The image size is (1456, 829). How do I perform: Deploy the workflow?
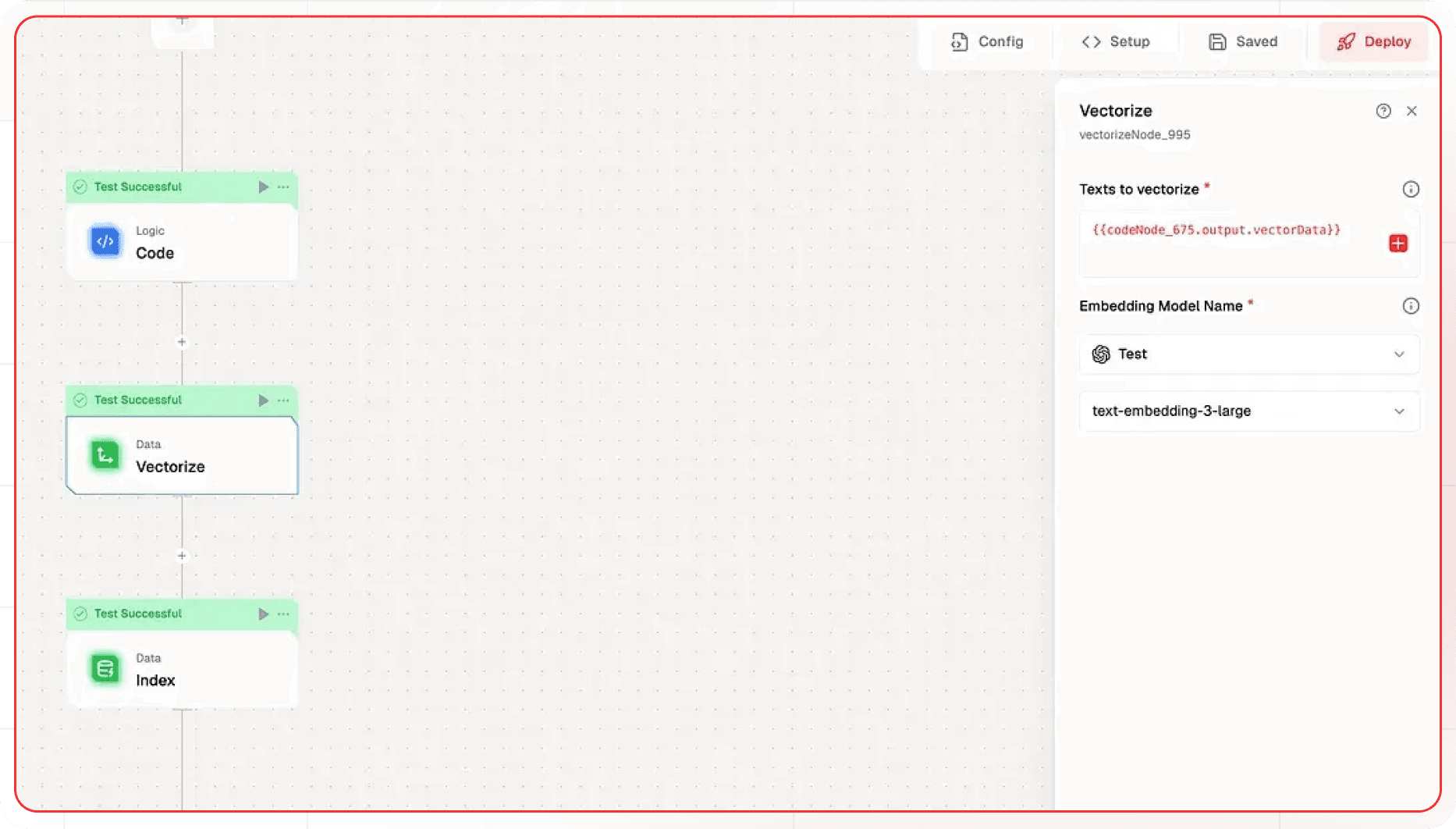[x=1374, y=41]
